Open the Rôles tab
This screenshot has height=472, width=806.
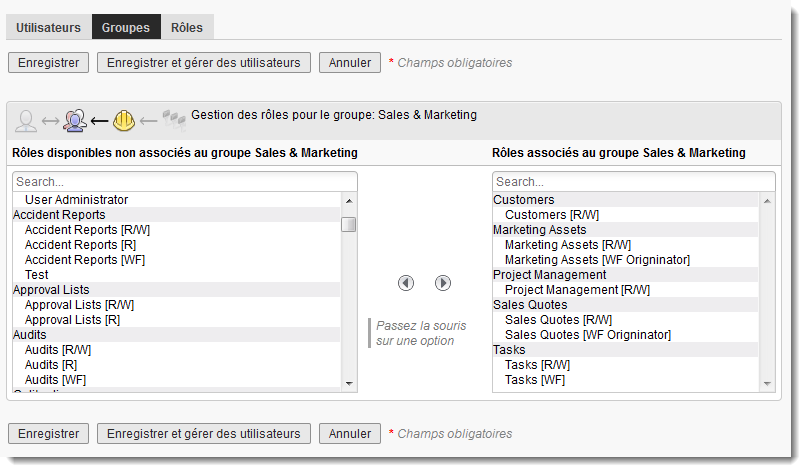(x=187, y=28)
